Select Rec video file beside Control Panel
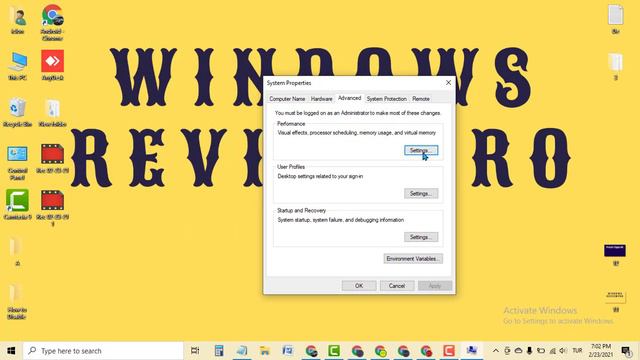This screenshot has width=640, height=360. (52, 158)
